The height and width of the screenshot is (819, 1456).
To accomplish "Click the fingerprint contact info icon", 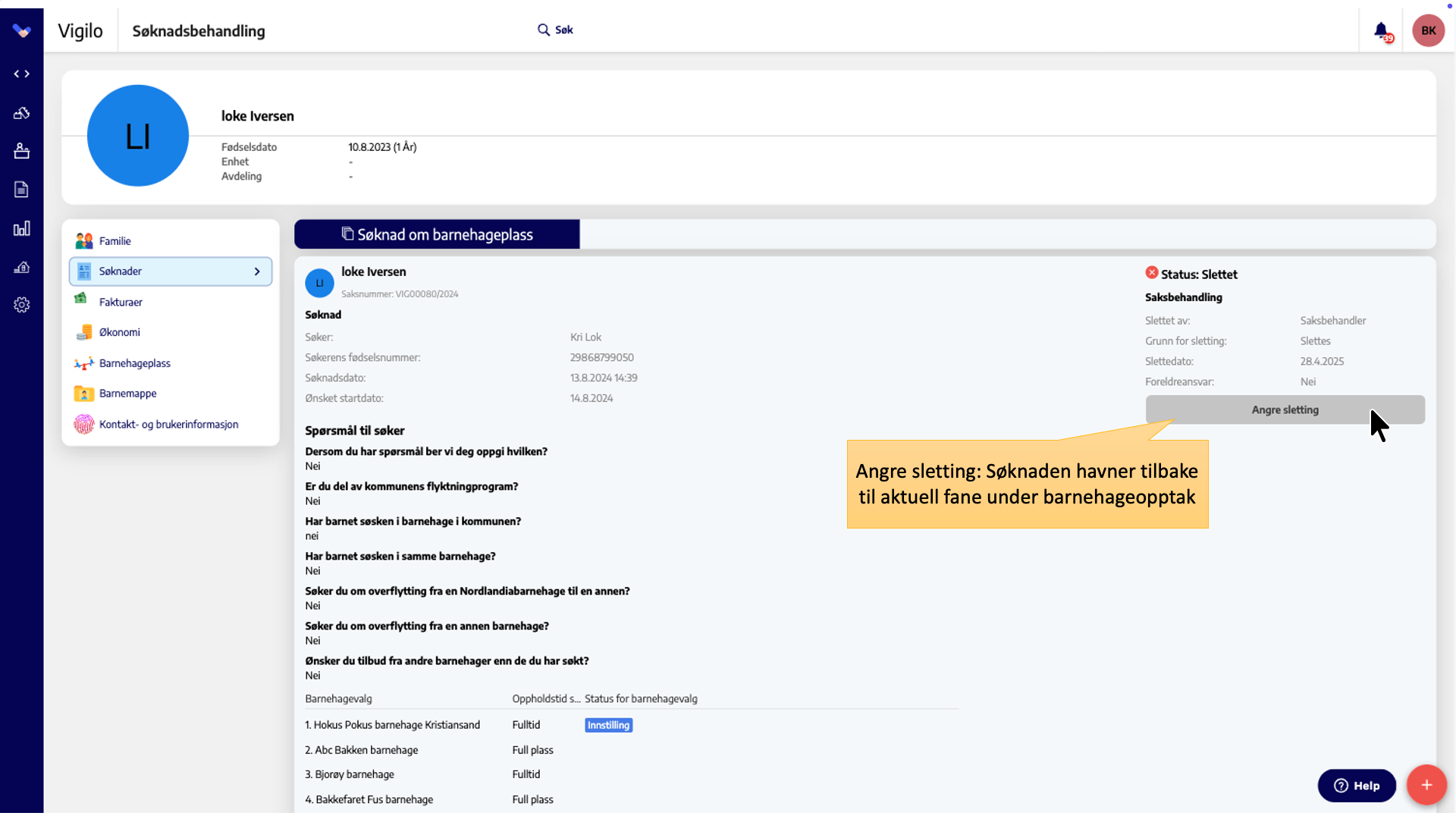I will pos(84,425).
